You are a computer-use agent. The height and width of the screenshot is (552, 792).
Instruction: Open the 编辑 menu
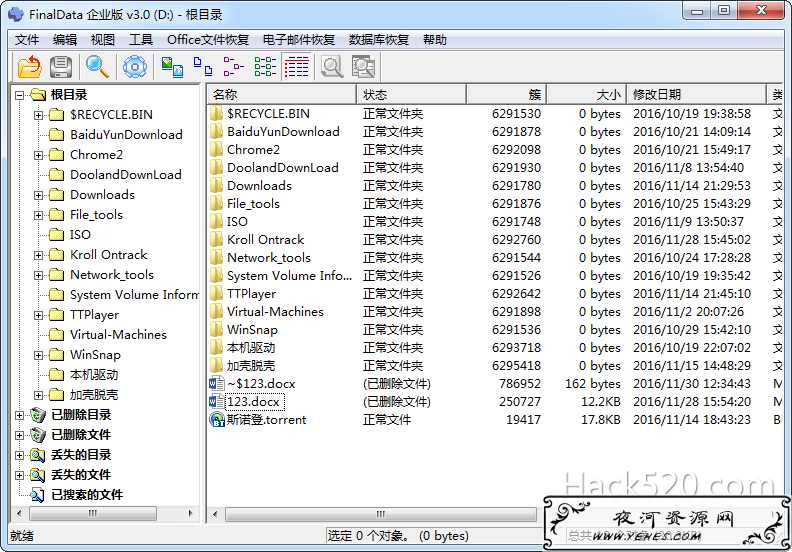(x=65, y=39)
